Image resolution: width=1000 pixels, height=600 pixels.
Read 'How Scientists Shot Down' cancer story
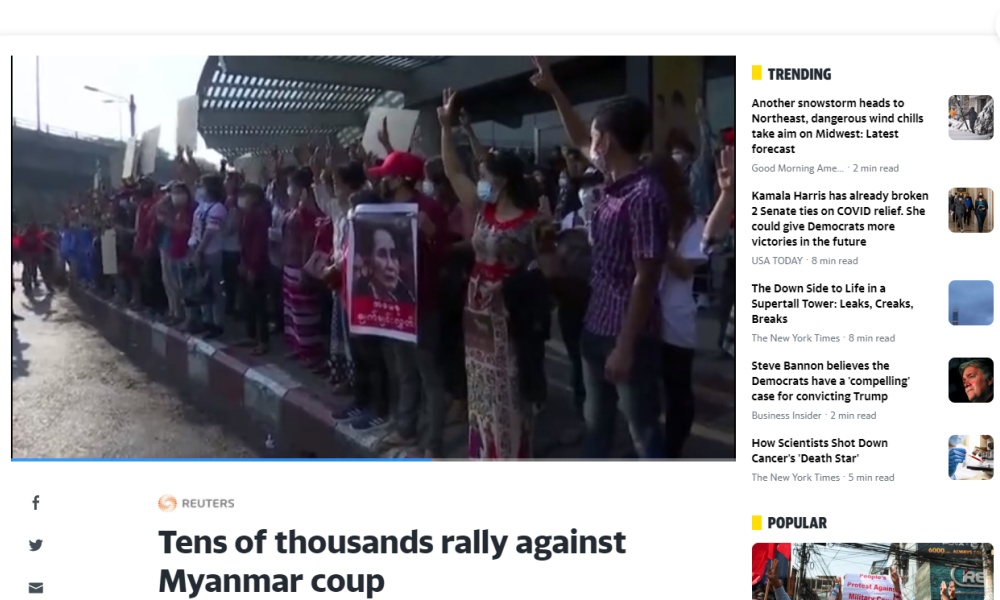click(820, 450)
